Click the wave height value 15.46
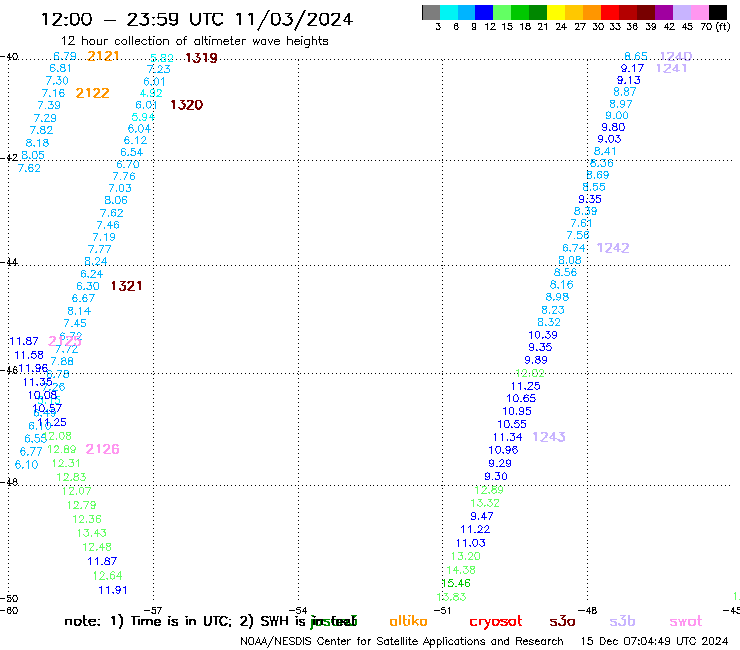Viewport: 740px width, 650px height. click(456, 583)
